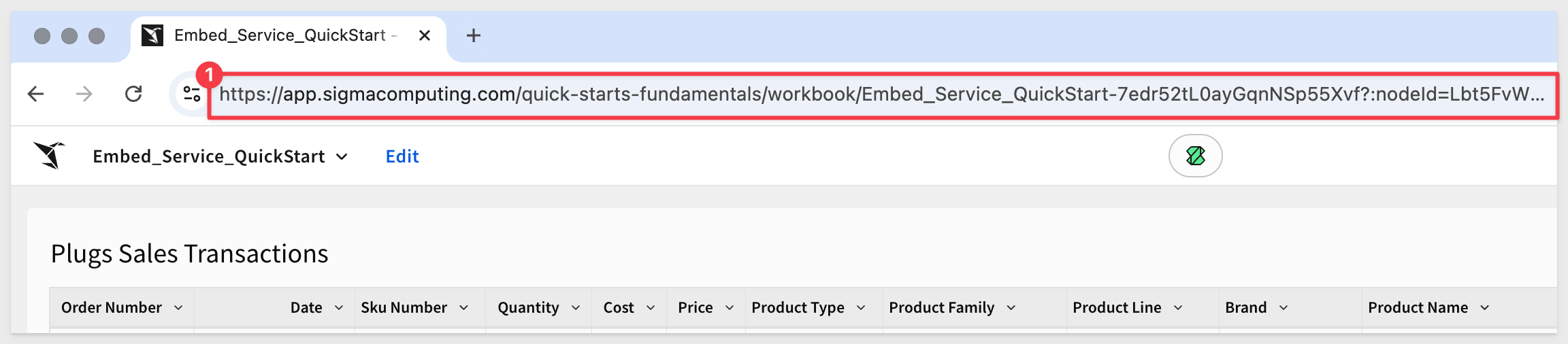This screenshot has width=1568, height=344.
Task: Expand the Quantity column menu
Action: (x=576, y=308)
